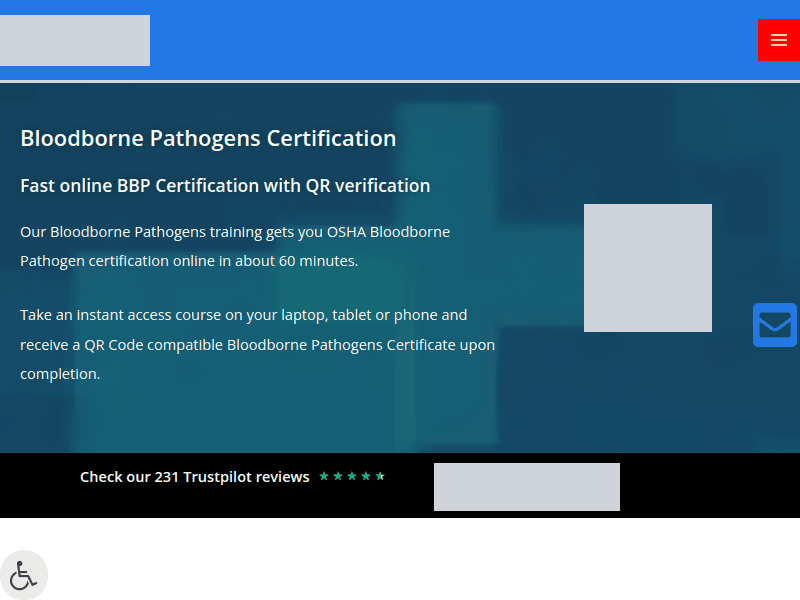
Task: Select the first Trustpilot star
Action: pyautogui.click(x=324, y=476)
